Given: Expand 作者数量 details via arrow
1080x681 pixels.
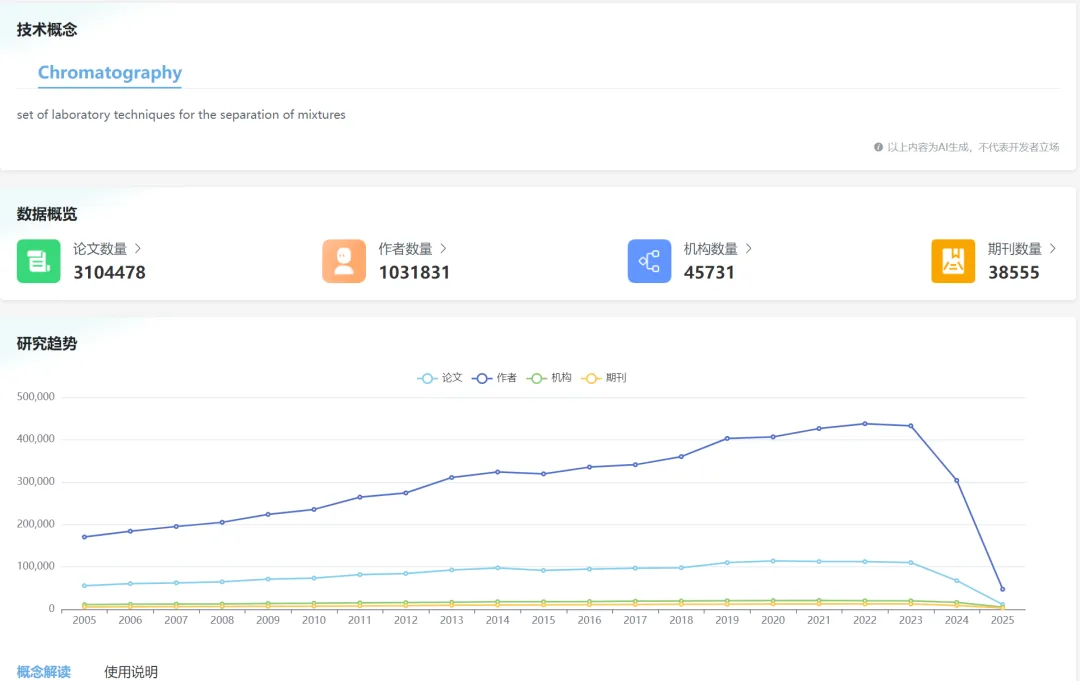Looking at the screenshot, I should [x=443, y=248].
